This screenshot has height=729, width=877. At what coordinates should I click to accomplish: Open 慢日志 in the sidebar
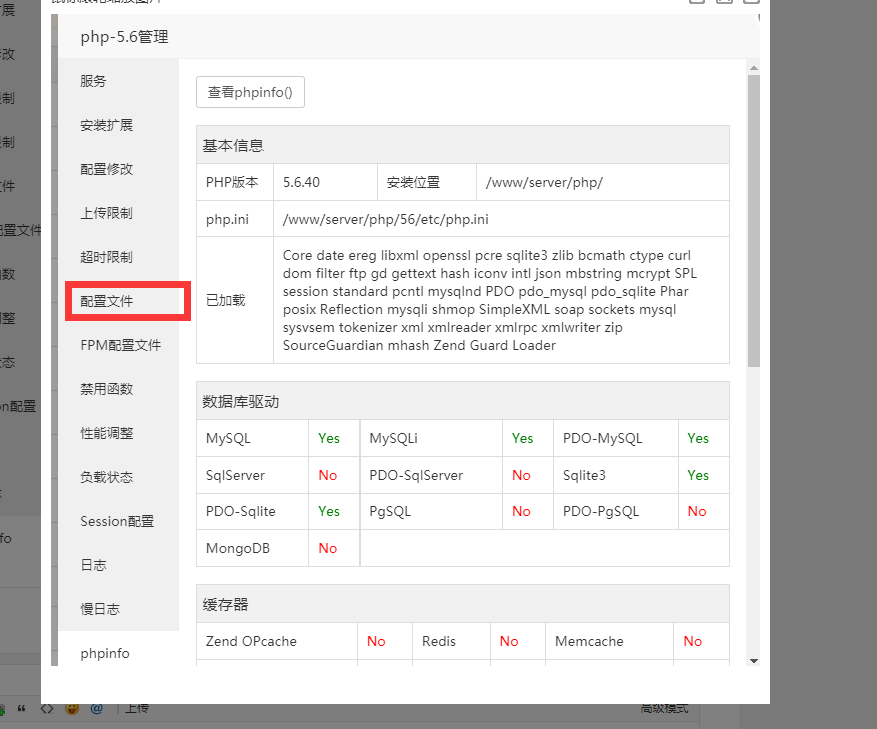[100, 609]
